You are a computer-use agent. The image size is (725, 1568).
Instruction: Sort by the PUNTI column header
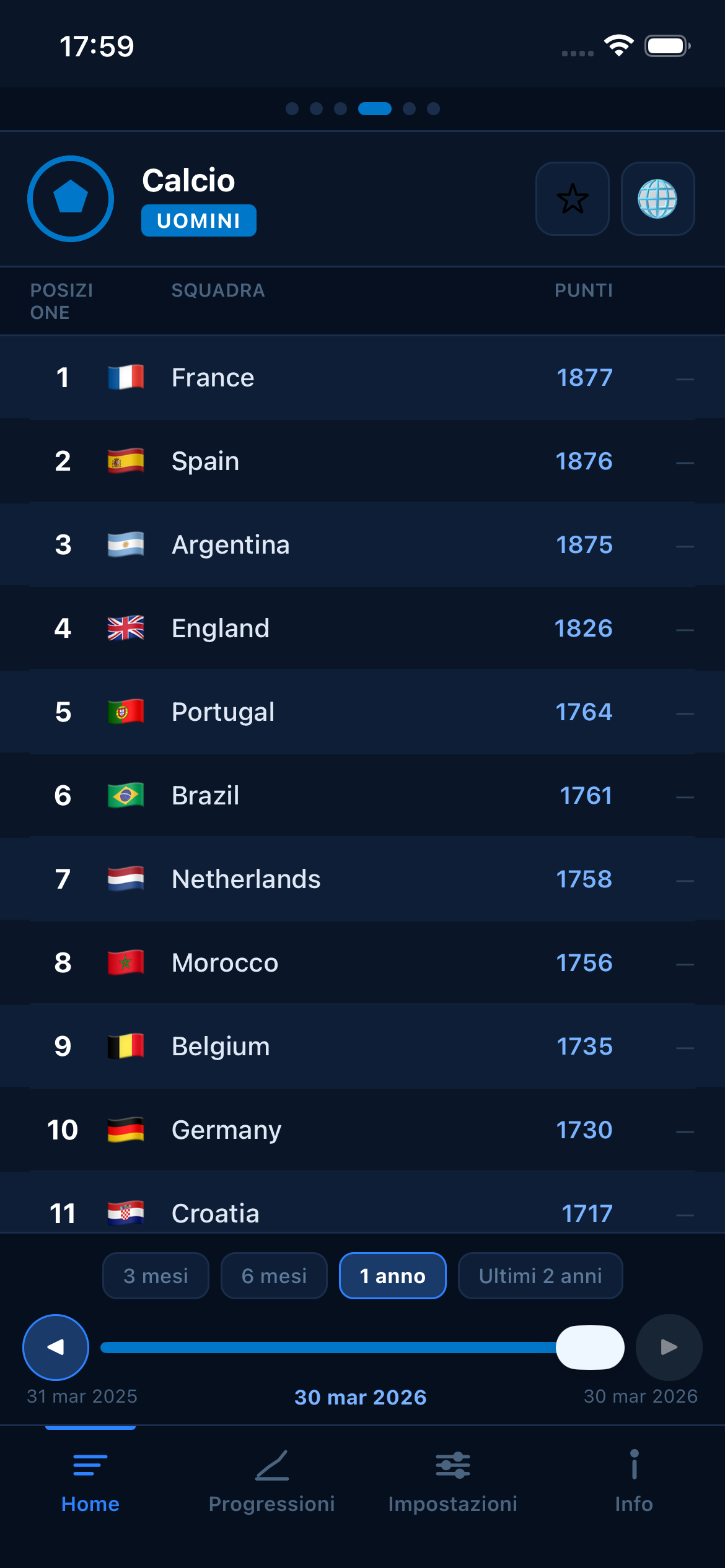583,290
